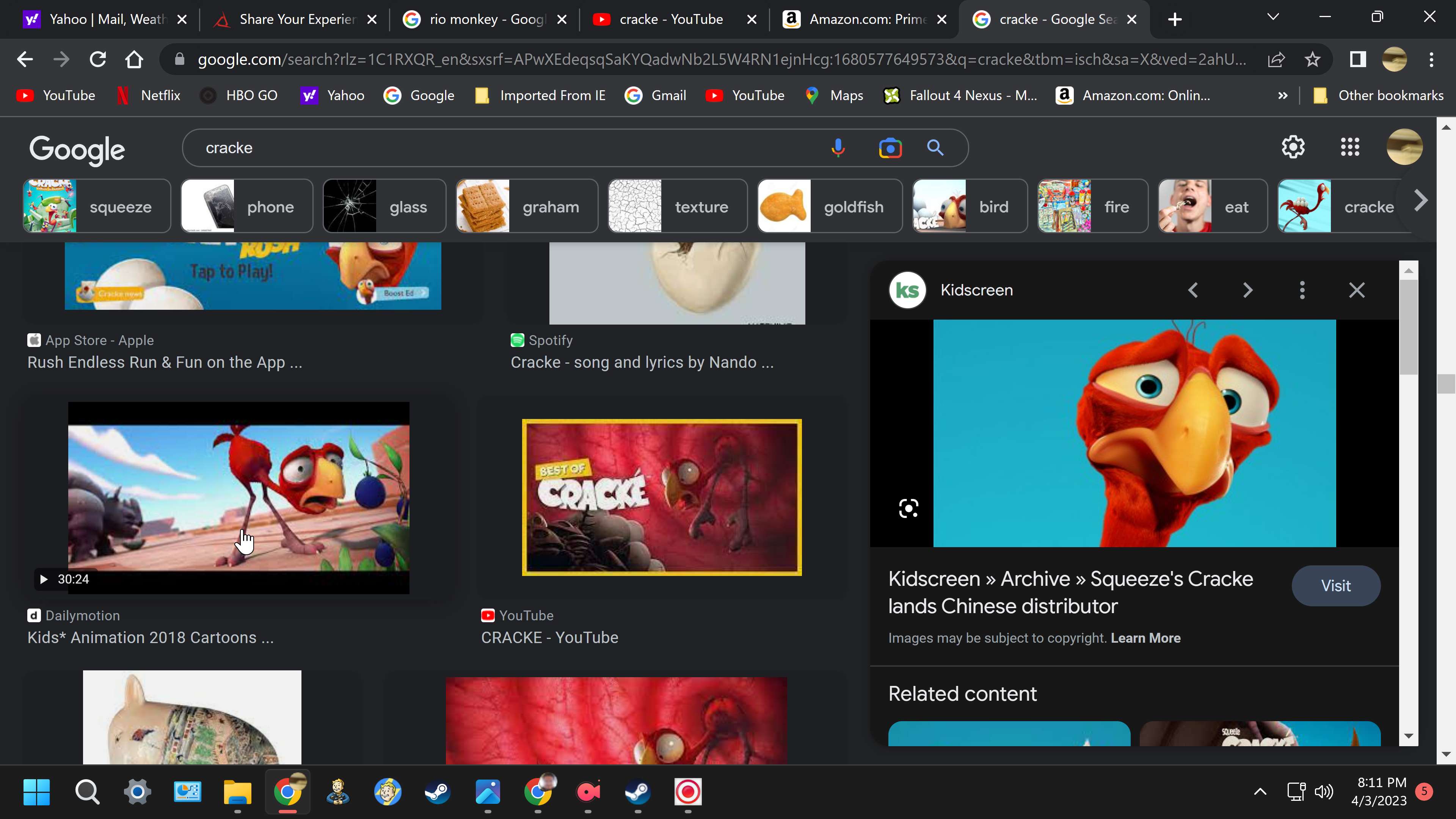Show previous image in Kidscreen preview

coord(1192,290)
